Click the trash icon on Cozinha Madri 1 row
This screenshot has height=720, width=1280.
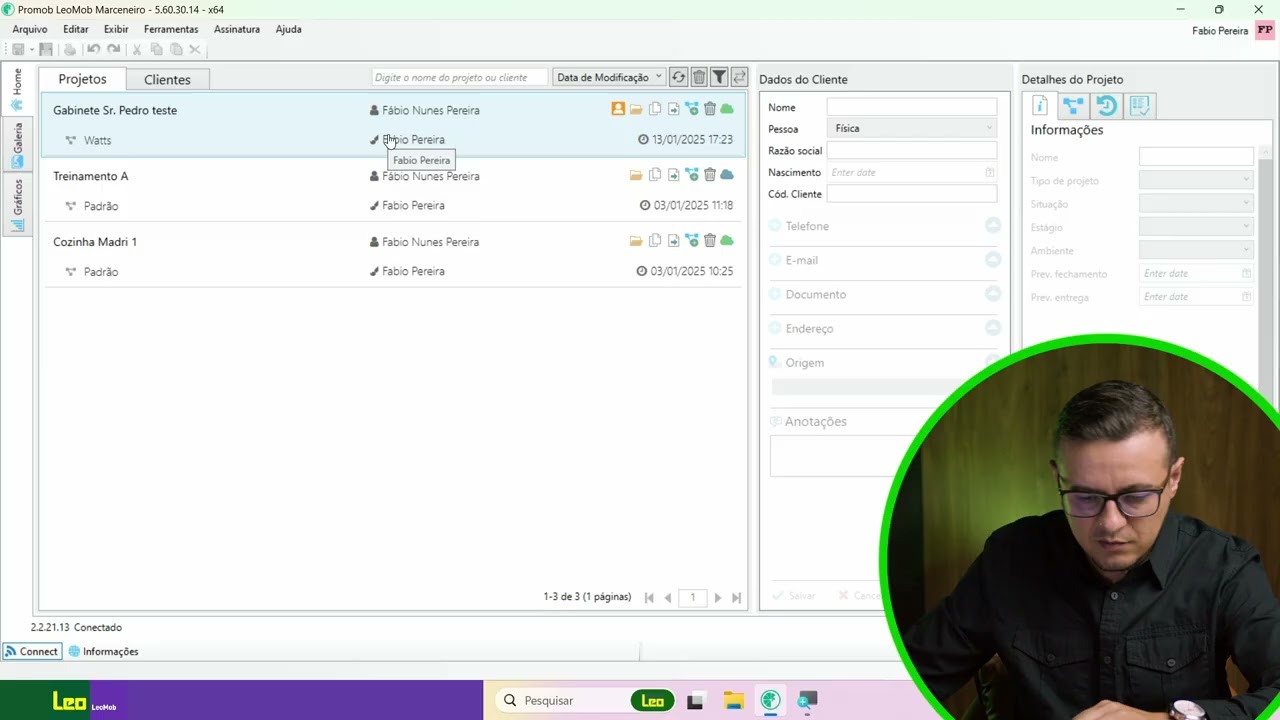[x=709, y=241]
